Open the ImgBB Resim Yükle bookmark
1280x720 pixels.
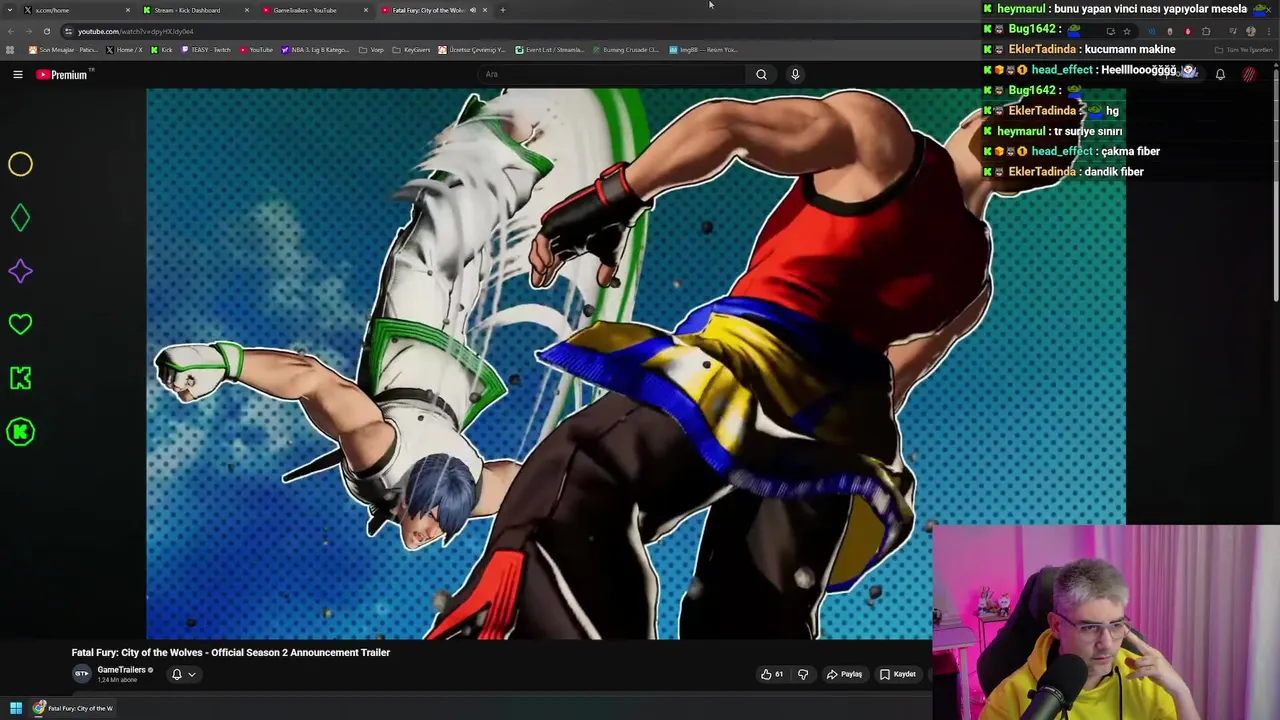tap(703, 50)
